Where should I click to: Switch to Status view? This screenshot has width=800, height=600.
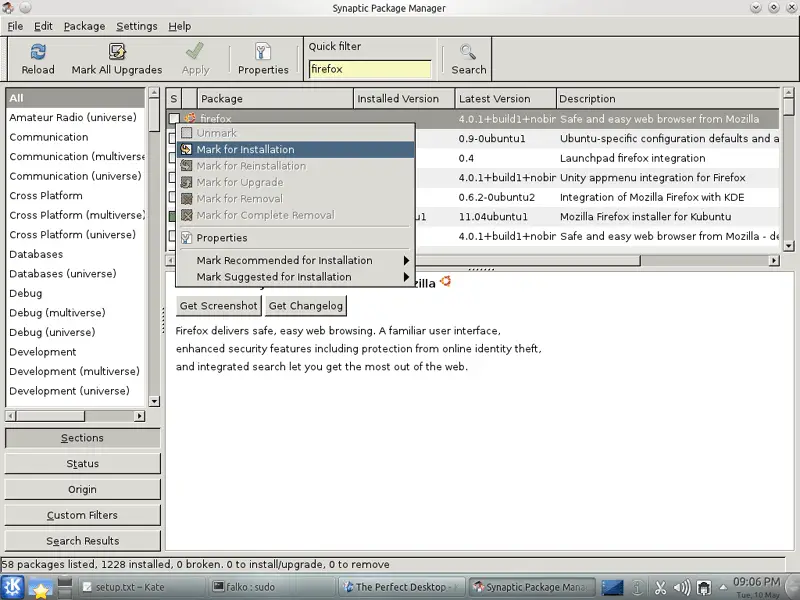pyautogui.click(x=82, y=464)
